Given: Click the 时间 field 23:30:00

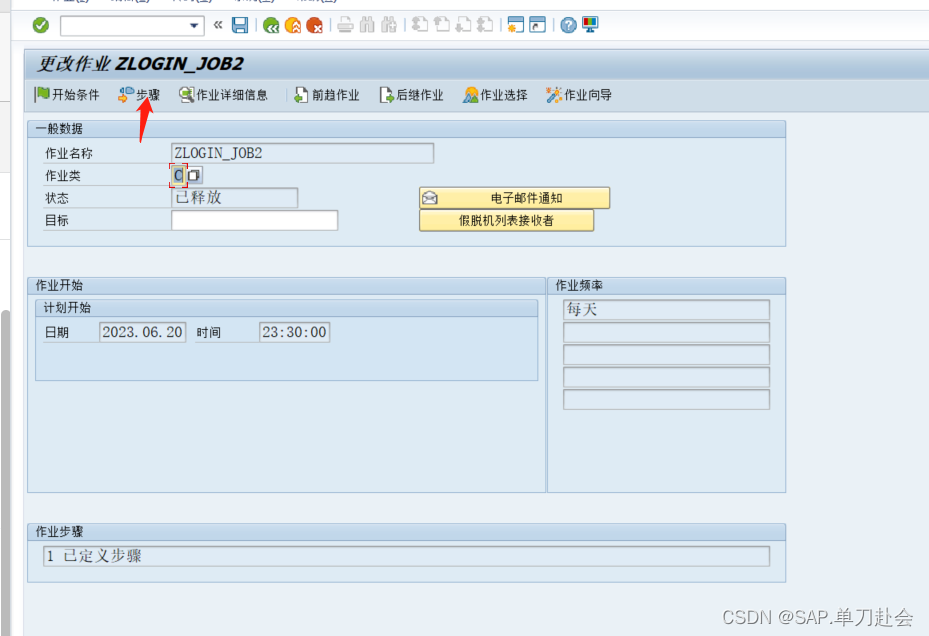Looking at the screenshot, I should [294, 332].
